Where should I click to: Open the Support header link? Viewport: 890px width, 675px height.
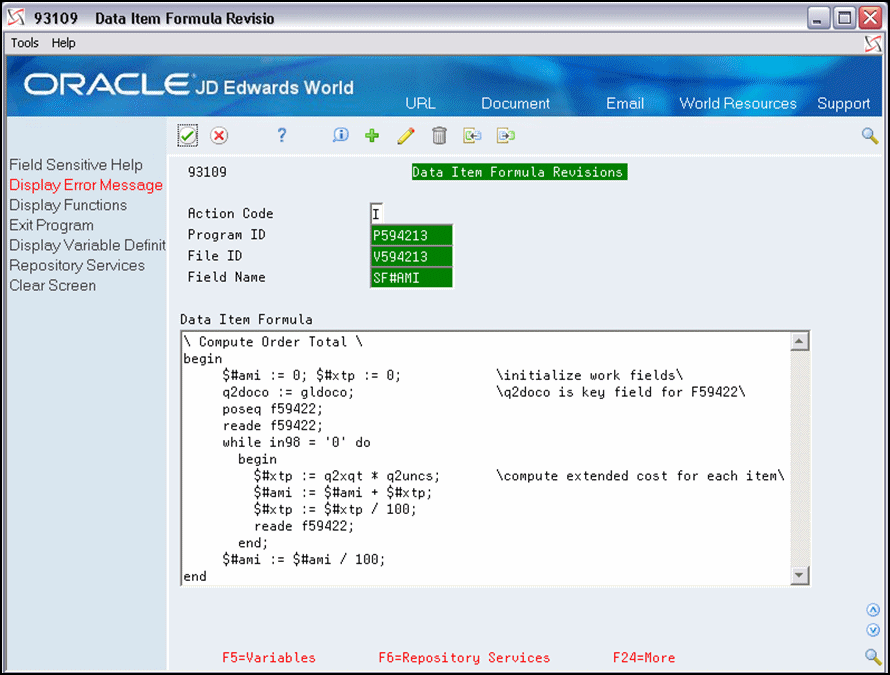point(843,104)
